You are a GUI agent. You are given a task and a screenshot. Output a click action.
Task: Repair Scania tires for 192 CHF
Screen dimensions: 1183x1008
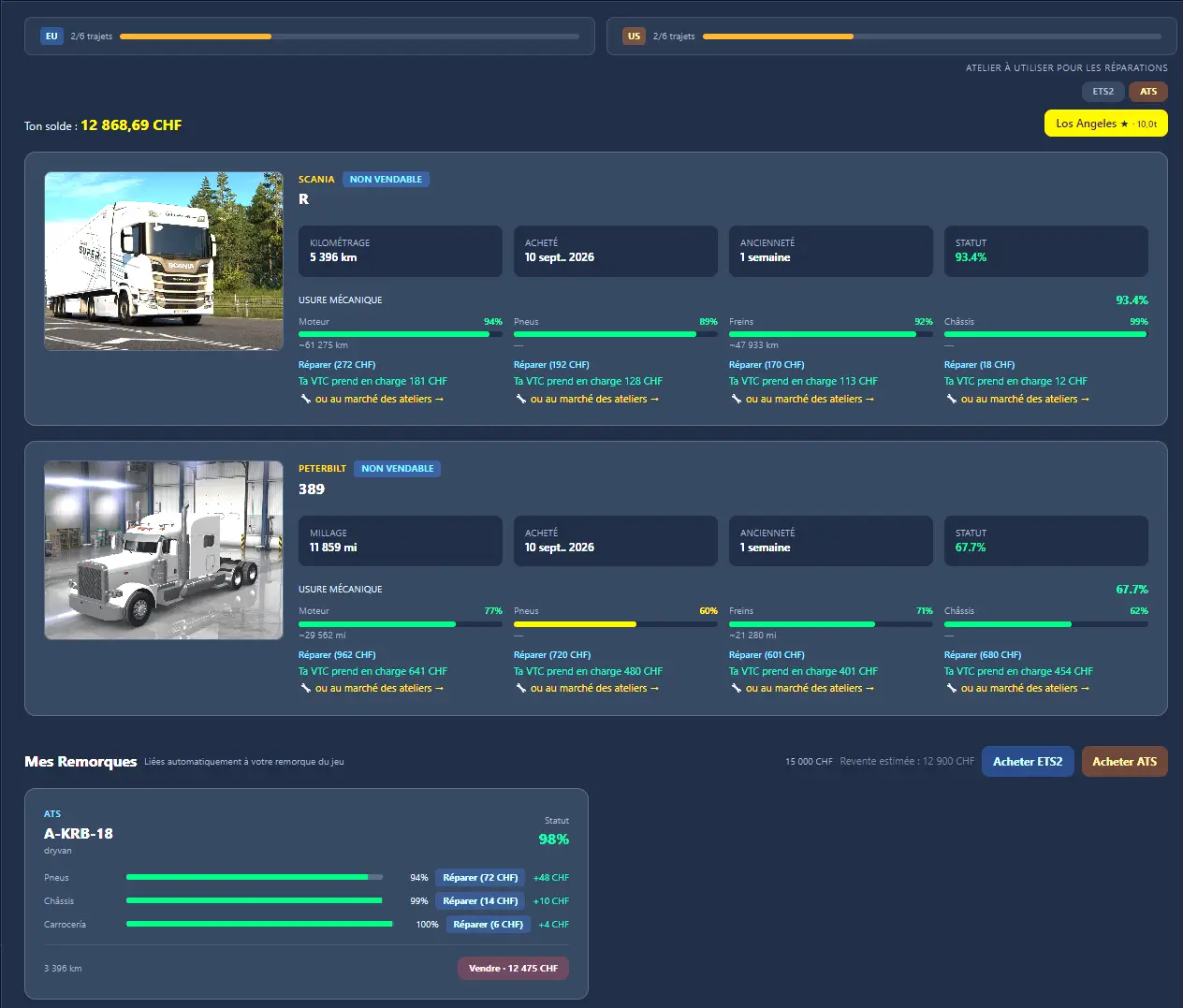click(x=551, y=365)
